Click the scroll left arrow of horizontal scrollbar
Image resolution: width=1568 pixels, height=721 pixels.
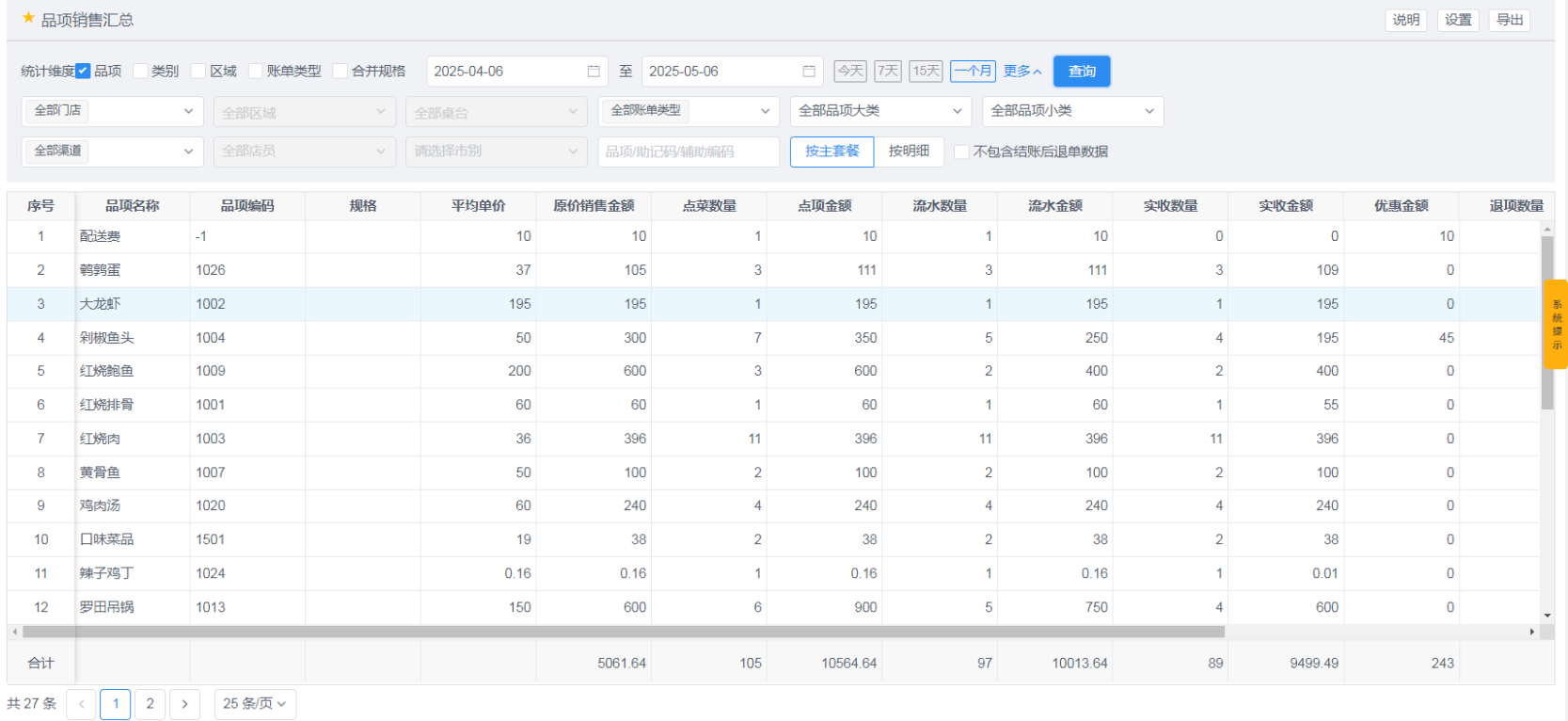(14, 632)
